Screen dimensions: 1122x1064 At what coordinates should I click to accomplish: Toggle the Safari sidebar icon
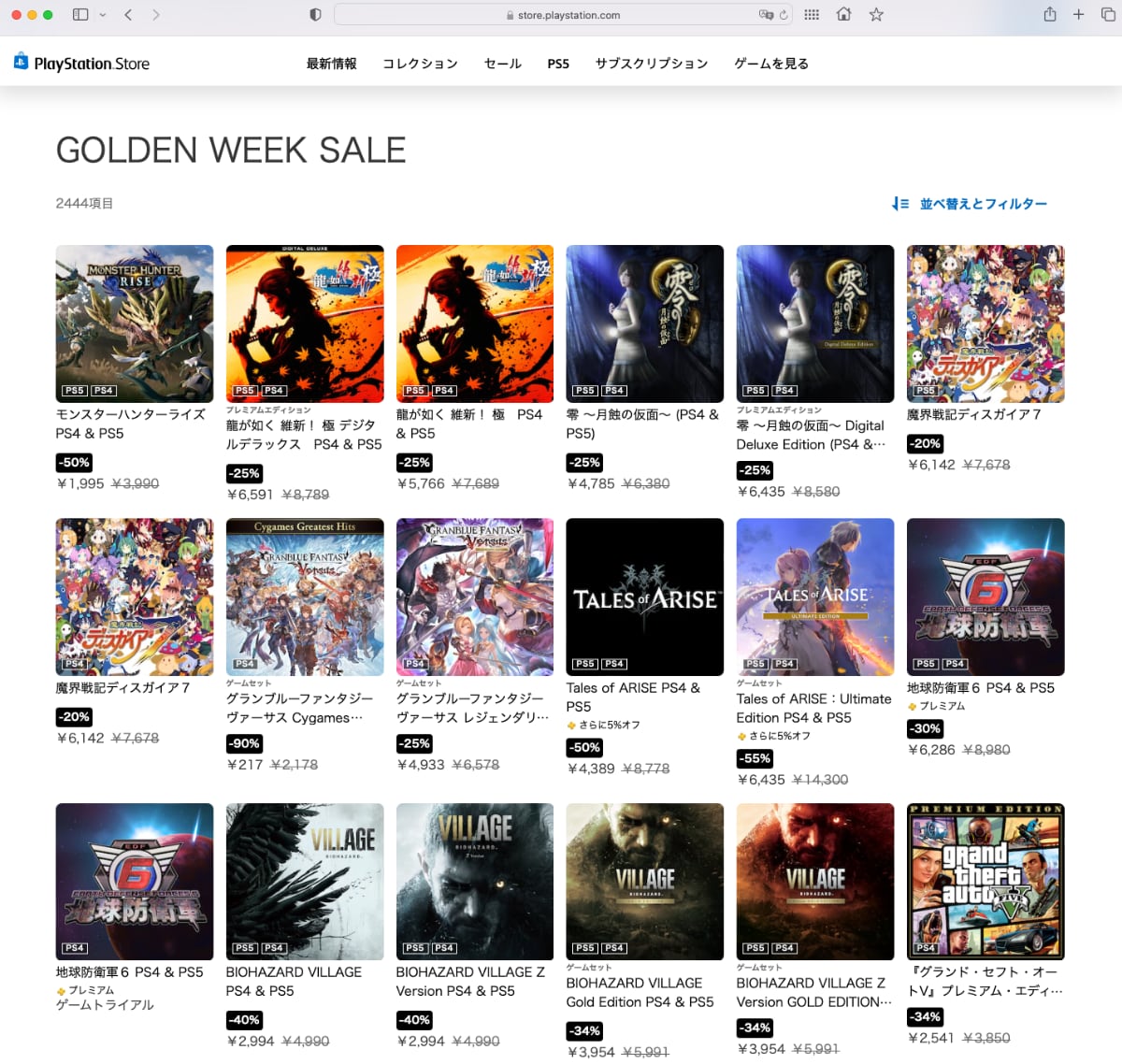(x=80, y=15)
